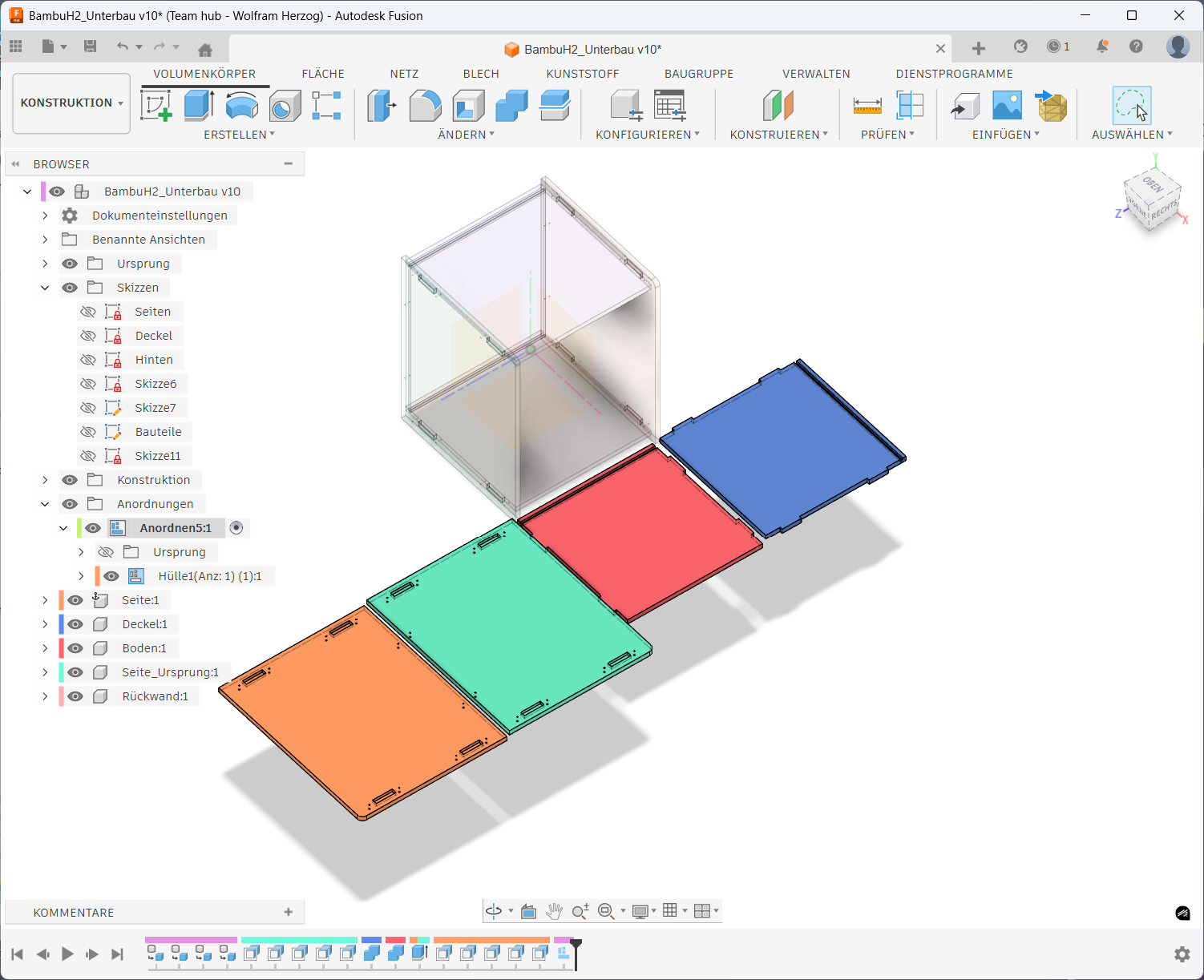This screenshot has width=1204, height=980.
Task: Collapse the Skizzen folder
Action: (45, 288)
